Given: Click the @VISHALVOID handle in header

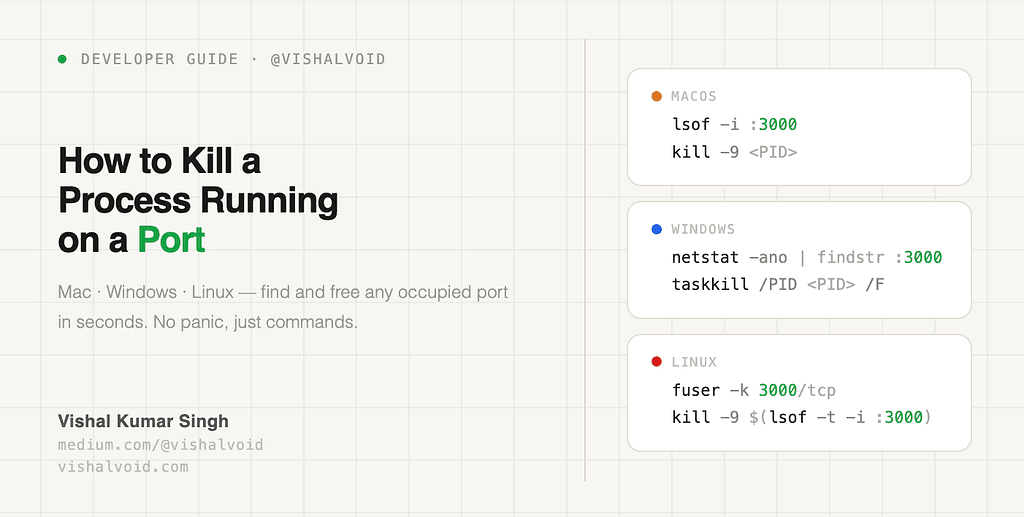Looking at the screenshot, I should pos(328,59).
